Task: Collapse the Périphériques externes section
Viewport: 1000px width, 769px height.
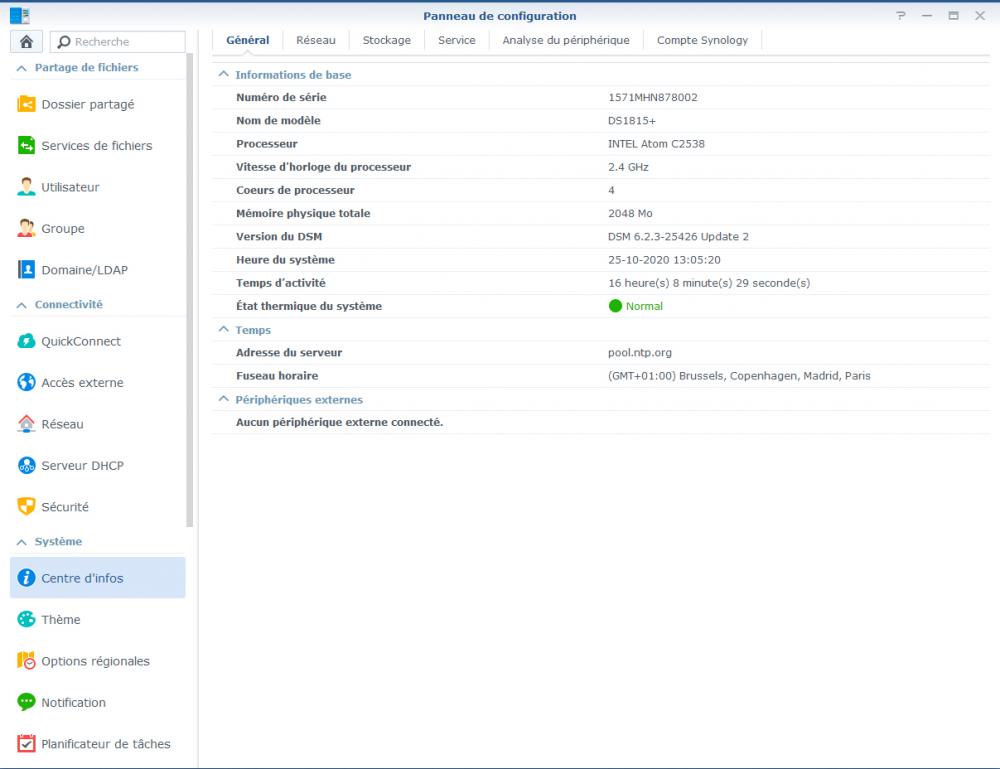Action: click(x=224, y=400)
